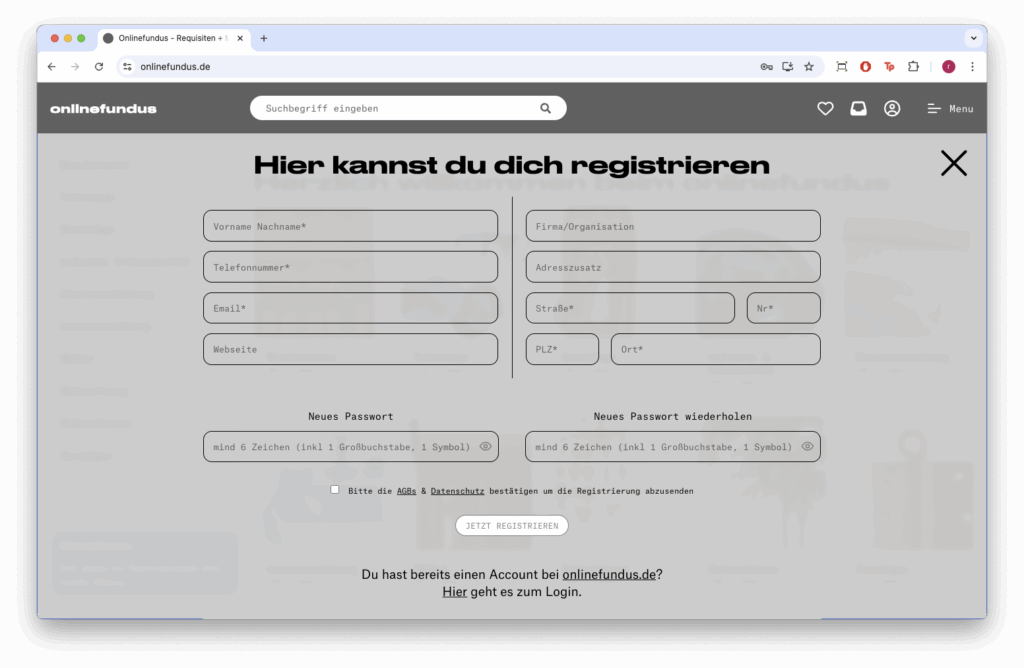Viewport: 1024px width, 668px height.
Task: Expand the Menu hamburger navigation
Action: [x=949, y=109]
